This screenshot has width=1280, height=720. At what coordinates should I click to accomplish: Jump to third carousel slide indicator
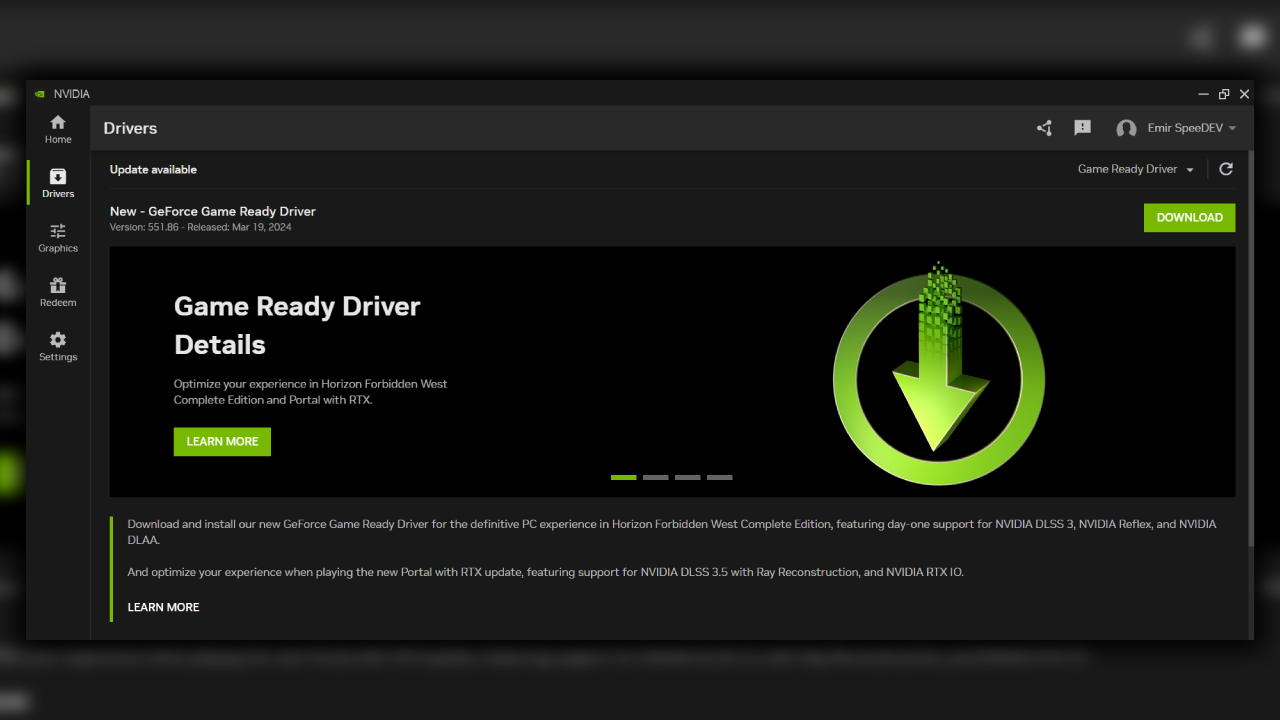pos(687,477)
